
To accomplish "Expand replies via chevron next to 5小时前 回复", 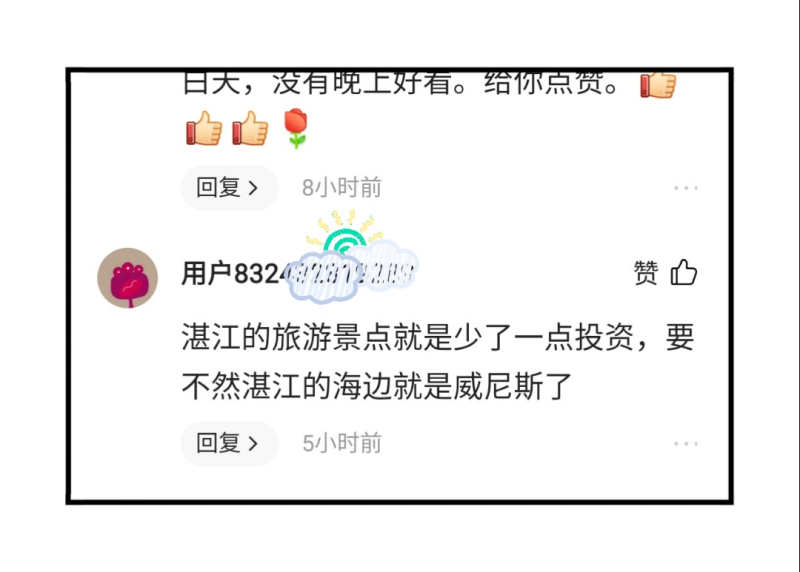I will point(253,444).
